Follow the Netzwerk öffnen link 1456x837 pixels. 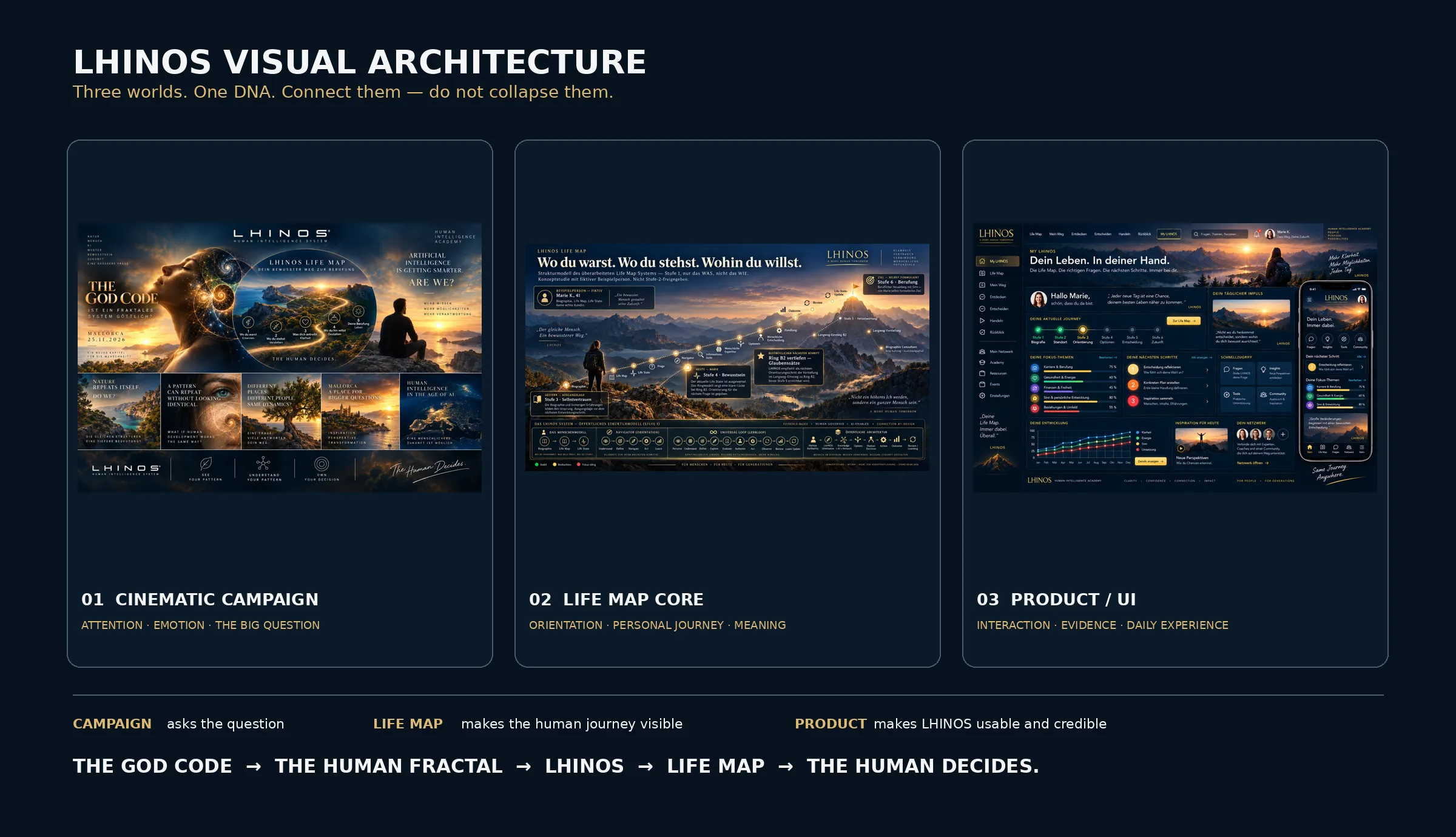tap(1252, 463)
